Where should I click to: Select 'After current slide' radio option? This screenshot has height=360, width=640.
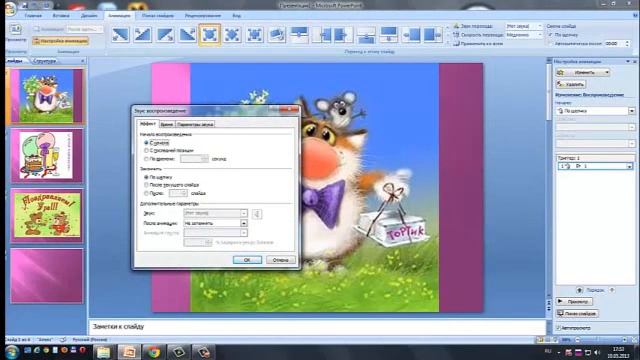coord(146,185)
